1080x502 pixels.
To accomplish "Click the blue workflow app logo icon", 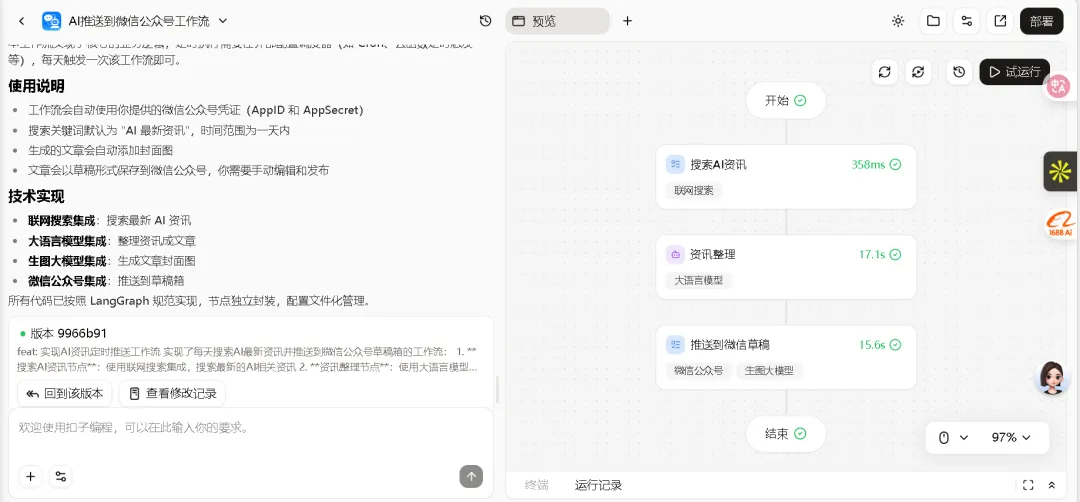I will 52,21.
